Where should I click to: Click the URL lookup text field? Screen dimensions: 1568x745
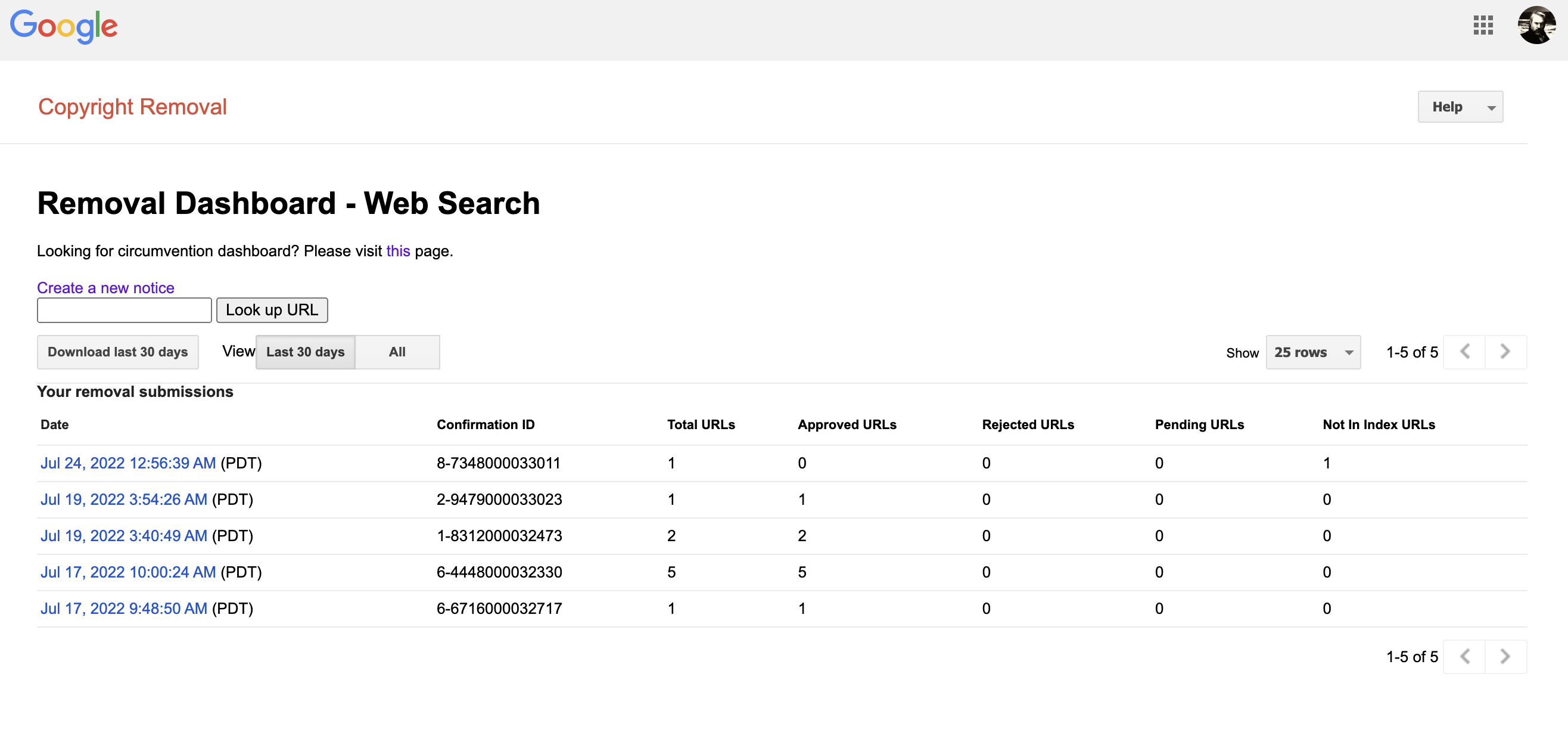pyautogui.click(x=124, y=310)
